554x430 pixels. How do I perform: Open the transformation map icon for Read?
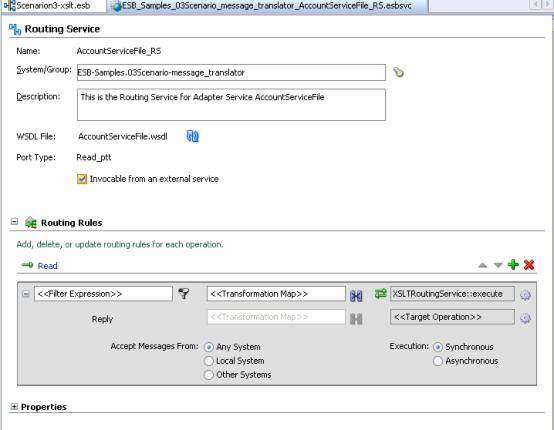click(x=356, y=295)
